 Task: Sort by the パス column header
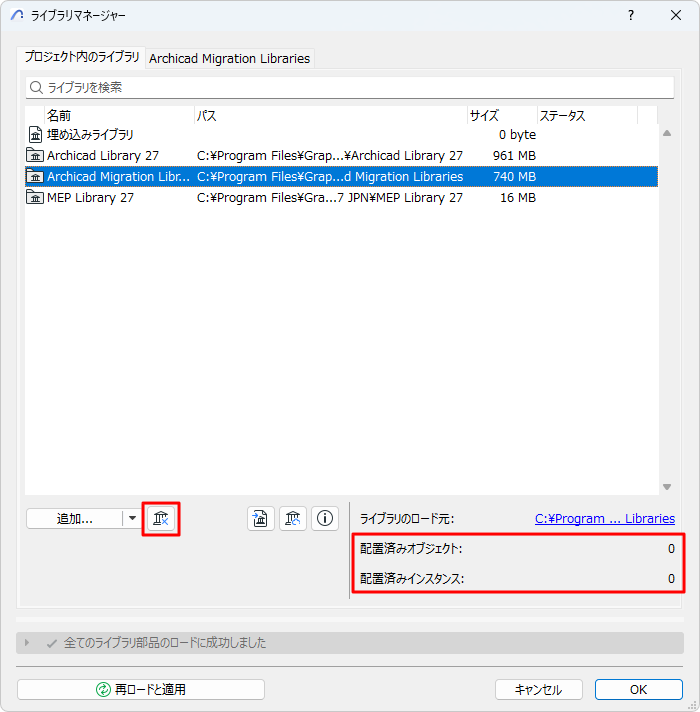pyautogui.click(x=331, y=115)
